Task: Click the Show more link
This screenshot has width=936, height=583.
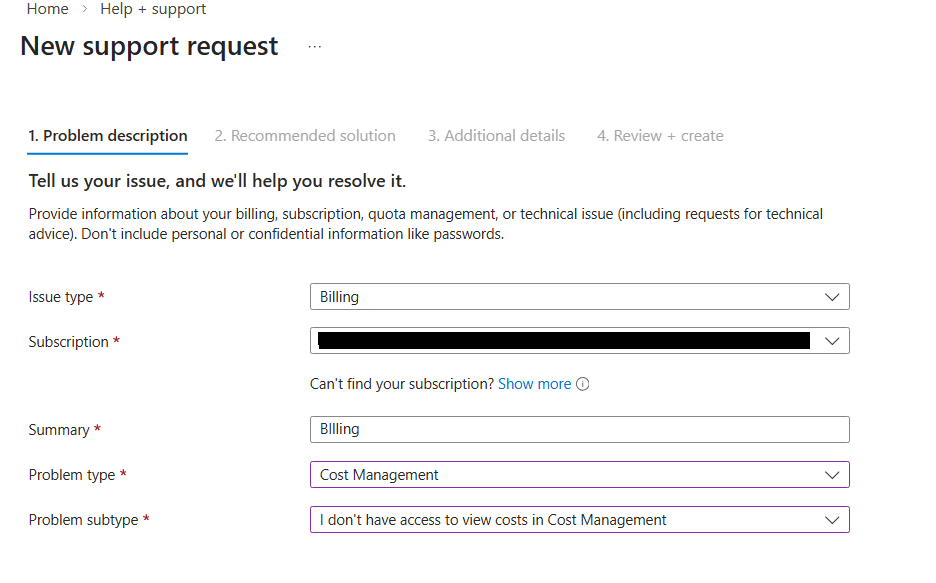Action: [x=534, y=384]
